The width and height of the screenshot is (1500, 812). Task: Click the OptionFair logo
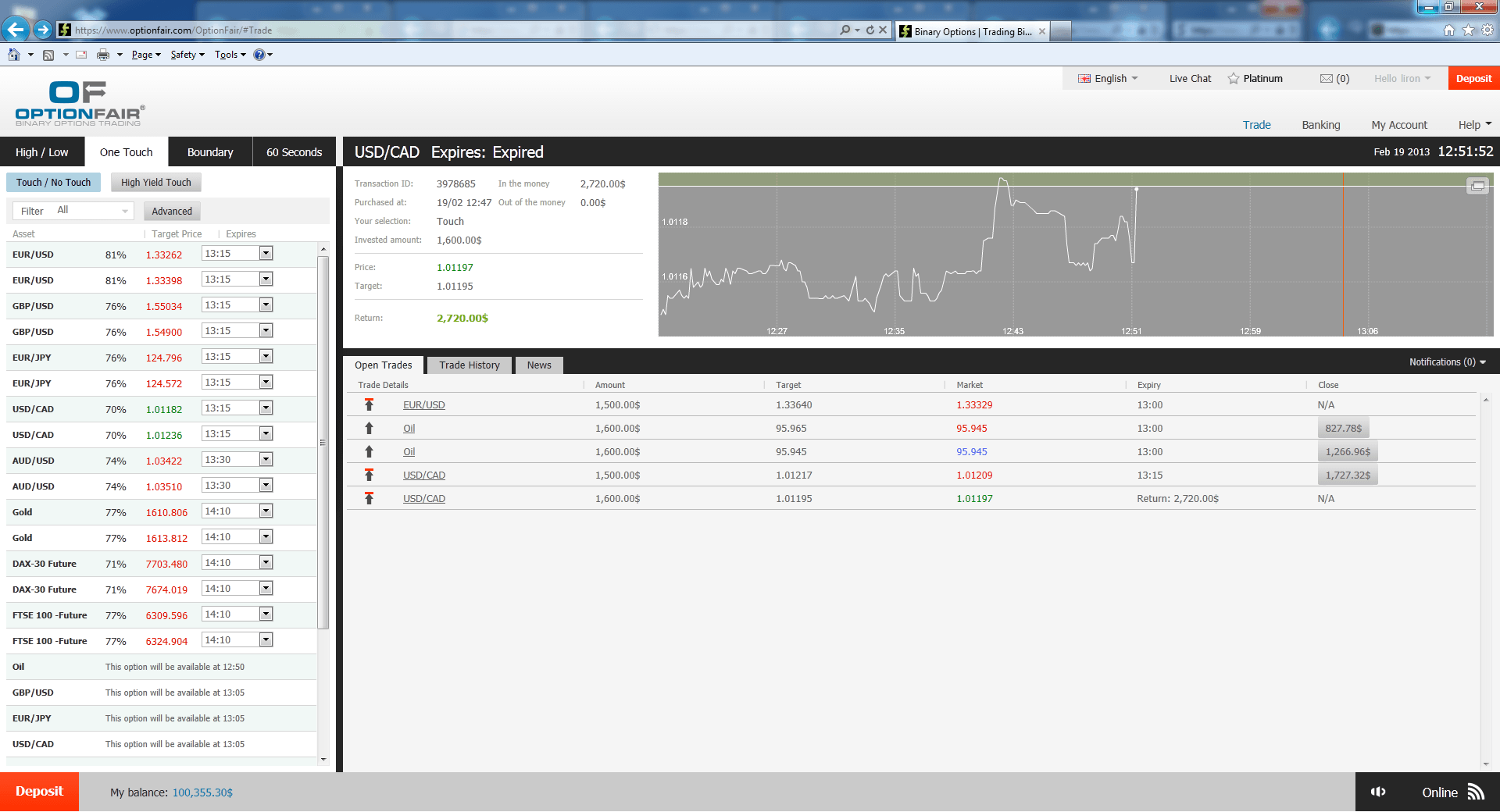click(80, 103)
